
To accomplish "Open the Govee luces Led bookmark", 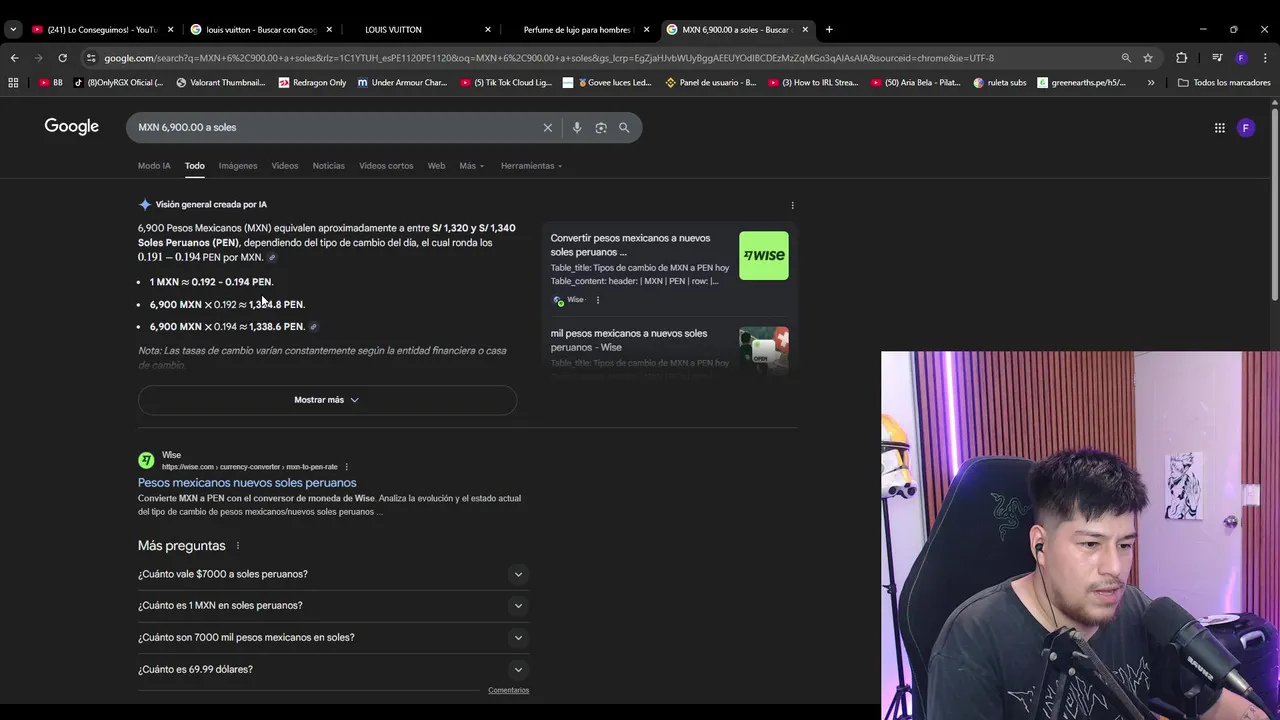I will pyautogui.click(x=607, y=83).
